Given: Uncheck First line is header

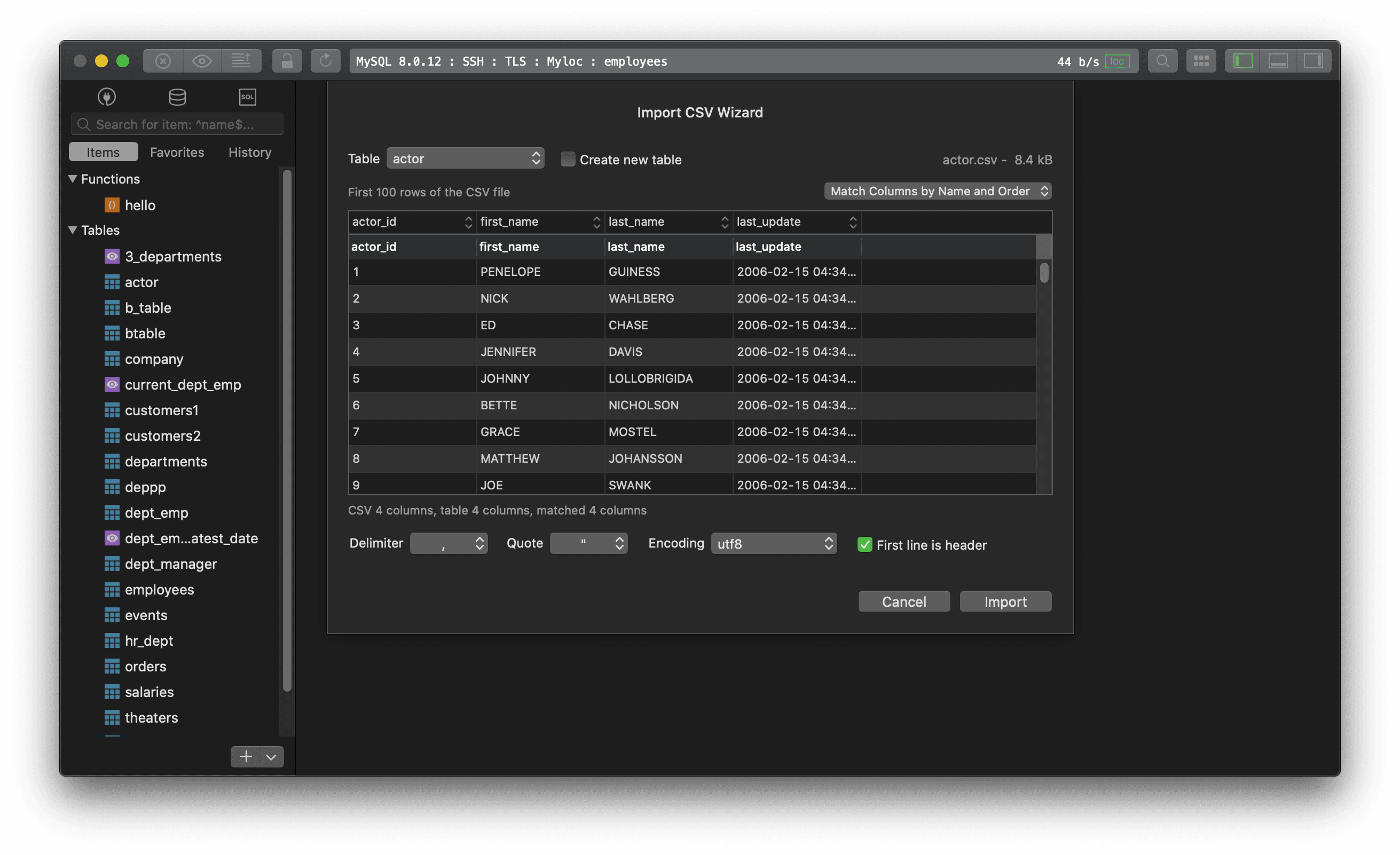Looking at the screenshot, I should tap(865, 544).
